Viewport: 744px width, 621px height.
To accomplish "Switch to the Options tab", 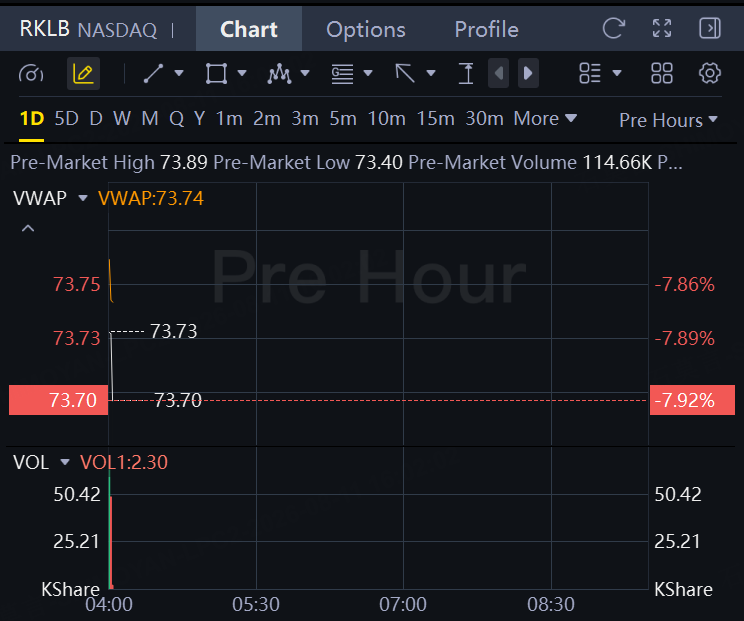I will (366, 29).
